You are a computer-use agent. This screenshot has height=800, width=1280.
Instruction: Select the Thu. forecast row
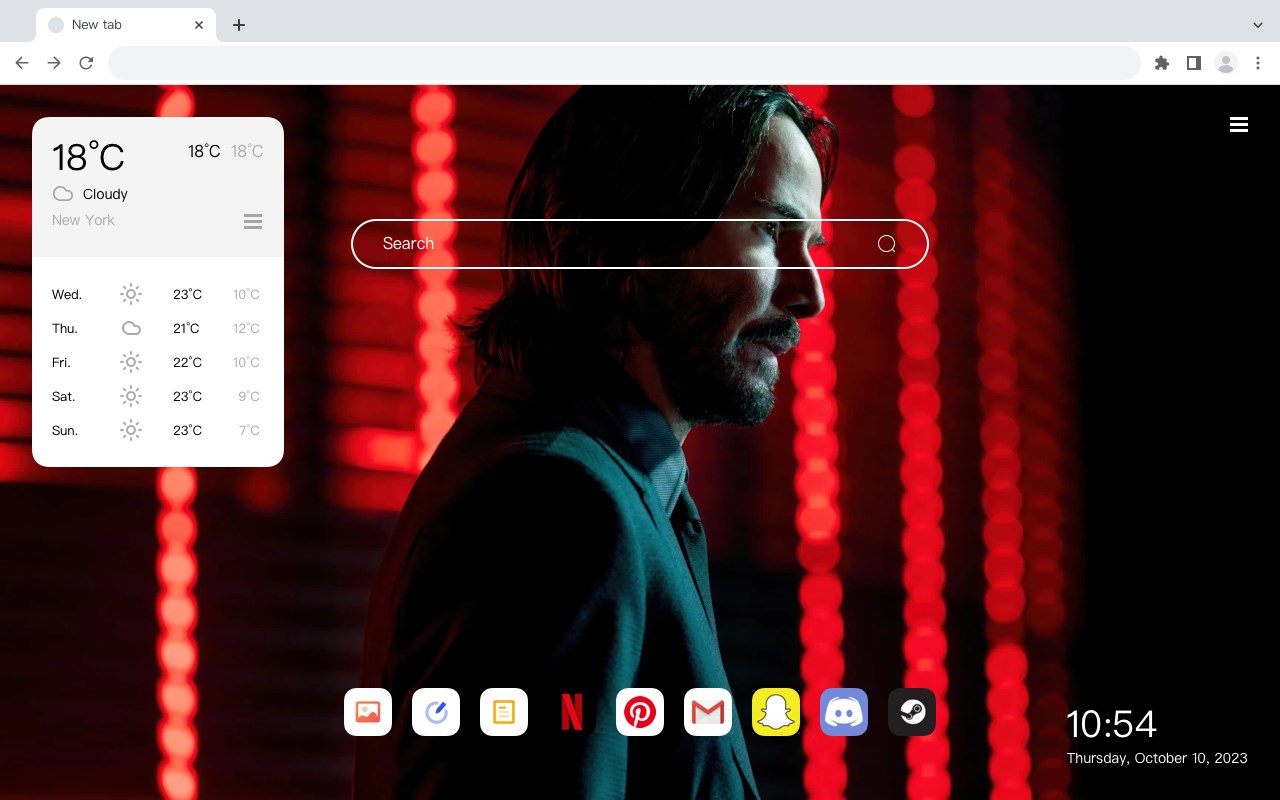coord(158,328)
